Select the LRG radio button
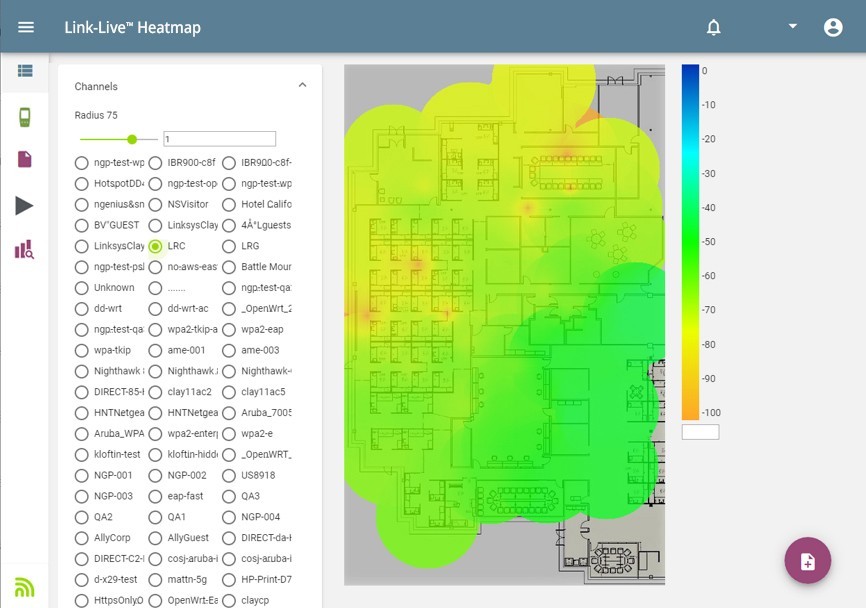Viewport: 866px width, 608px height. [229, 246]
